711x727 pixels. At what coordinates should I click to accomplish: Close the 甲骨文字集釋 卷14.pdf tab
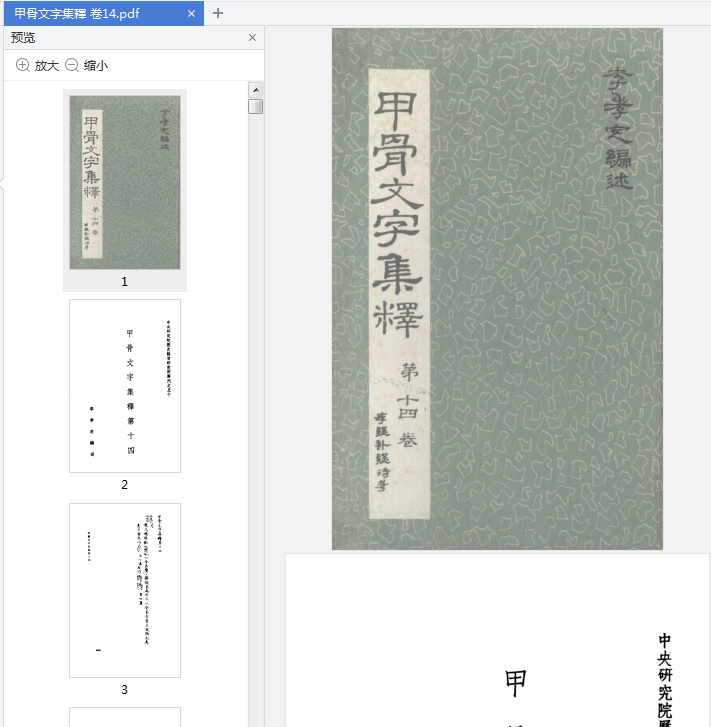pyautogui.click(x=191, y=14)
